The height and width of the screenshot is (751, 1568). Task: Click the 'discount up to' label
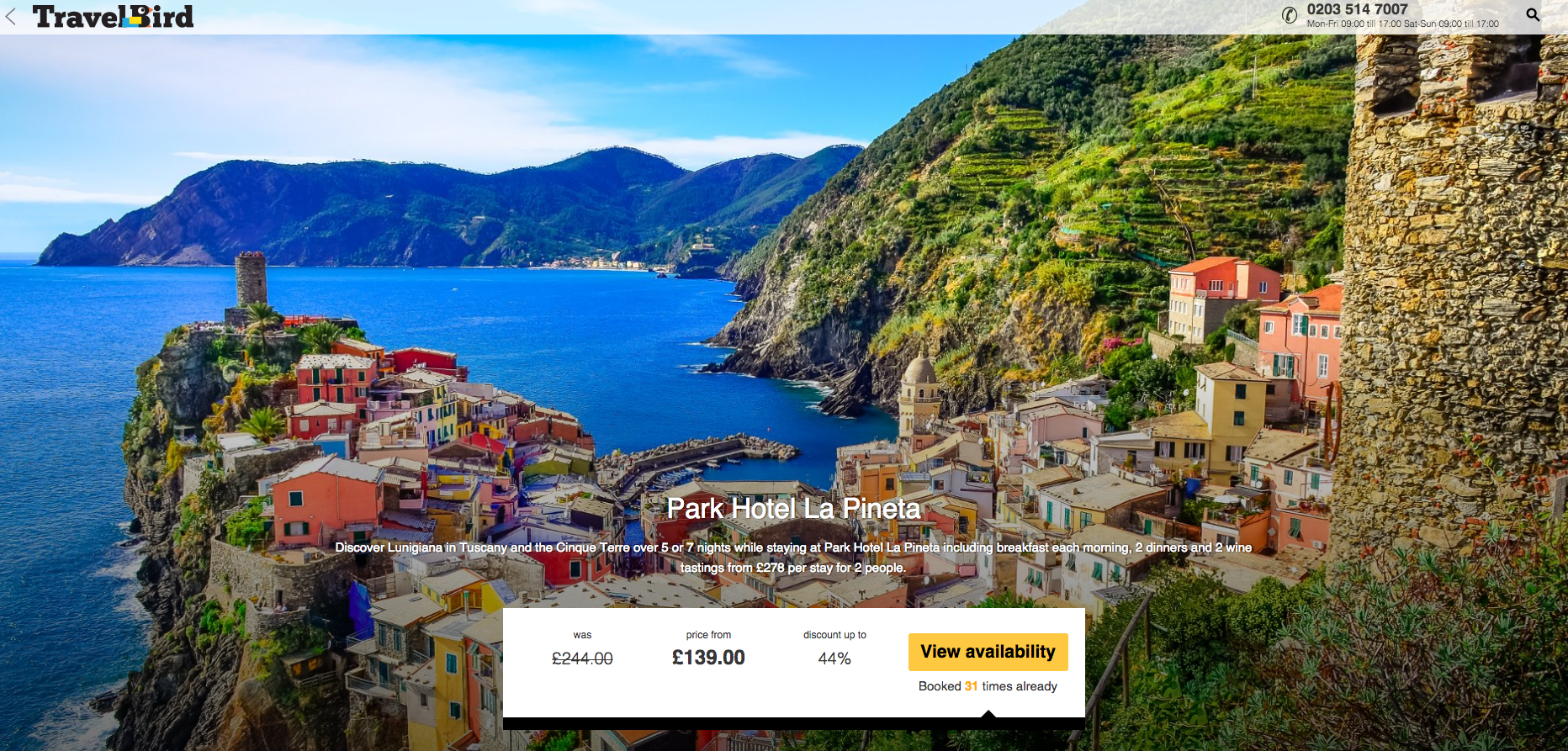click(834, 635)
